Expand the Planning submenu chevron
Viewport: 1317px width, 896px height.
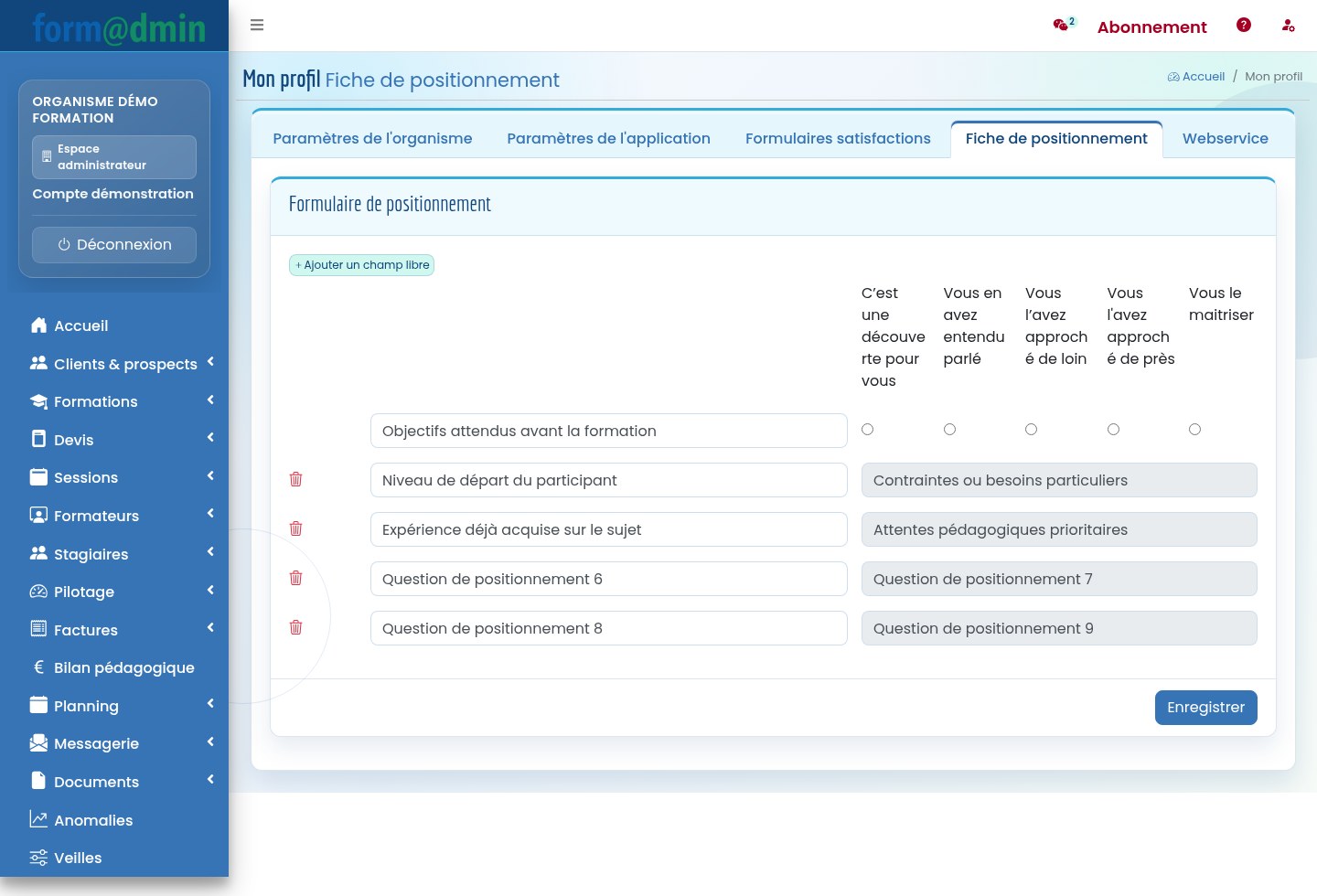coord(210,704)
